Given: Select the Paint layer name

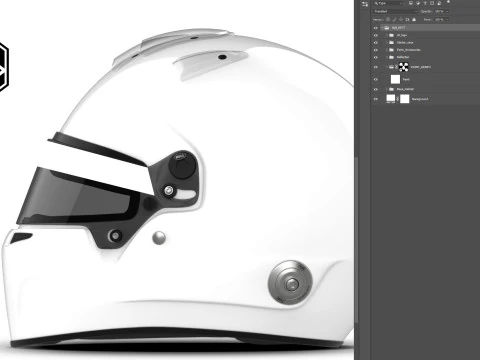Looking at the screenshot, I should 406,79.
